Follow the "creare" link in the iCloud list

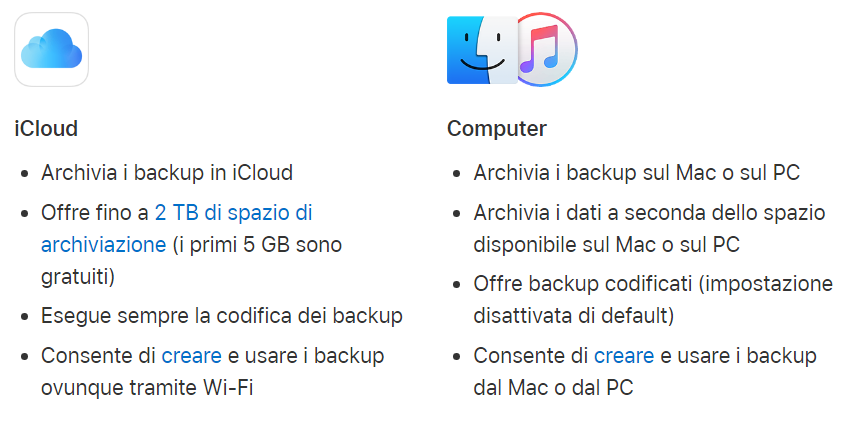click(x=190, y=356)
